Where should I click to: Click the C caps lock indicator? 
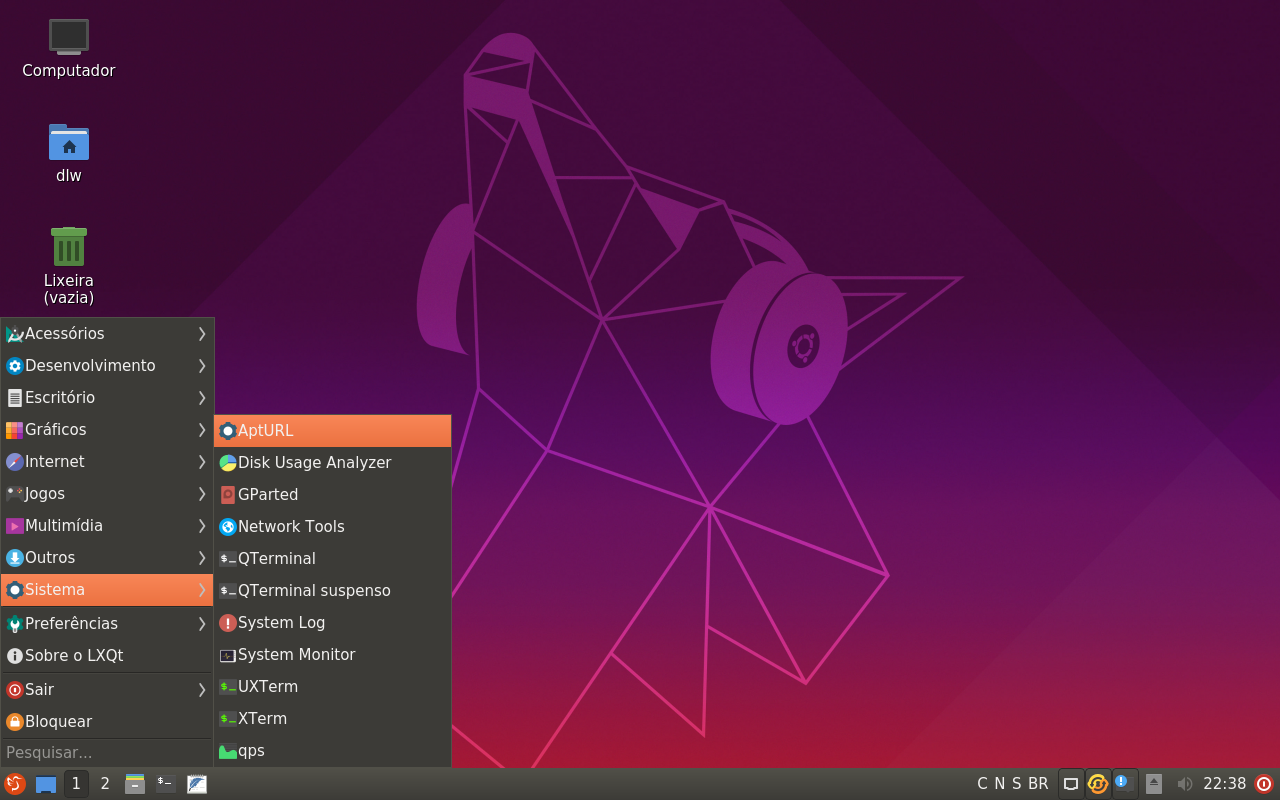click(x=982, y=784)
